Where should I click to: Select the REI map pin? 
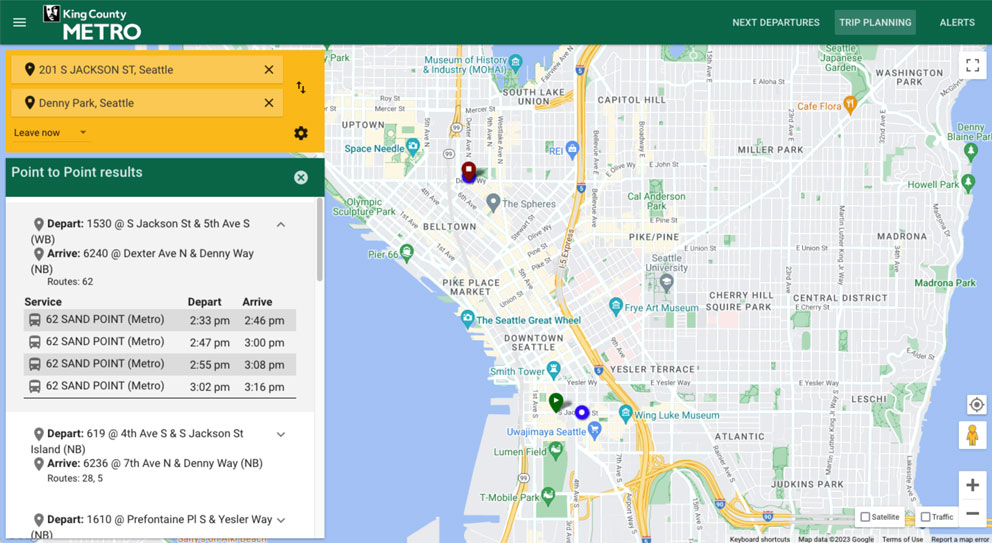point(572,149)
